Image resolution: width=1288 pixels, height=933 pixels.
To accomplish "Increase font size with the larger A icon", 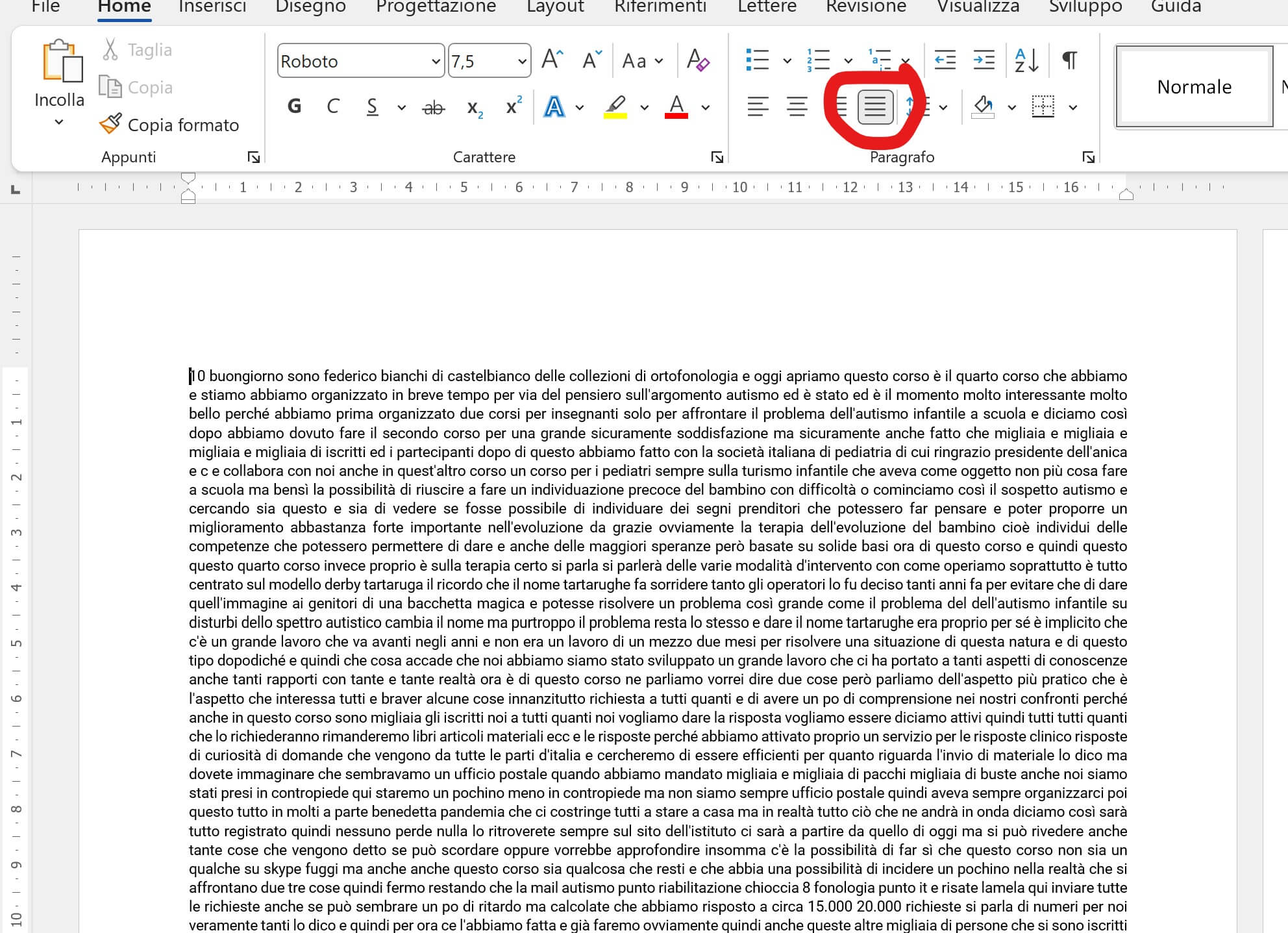I will pyautogui.click(x=552, y=60).
